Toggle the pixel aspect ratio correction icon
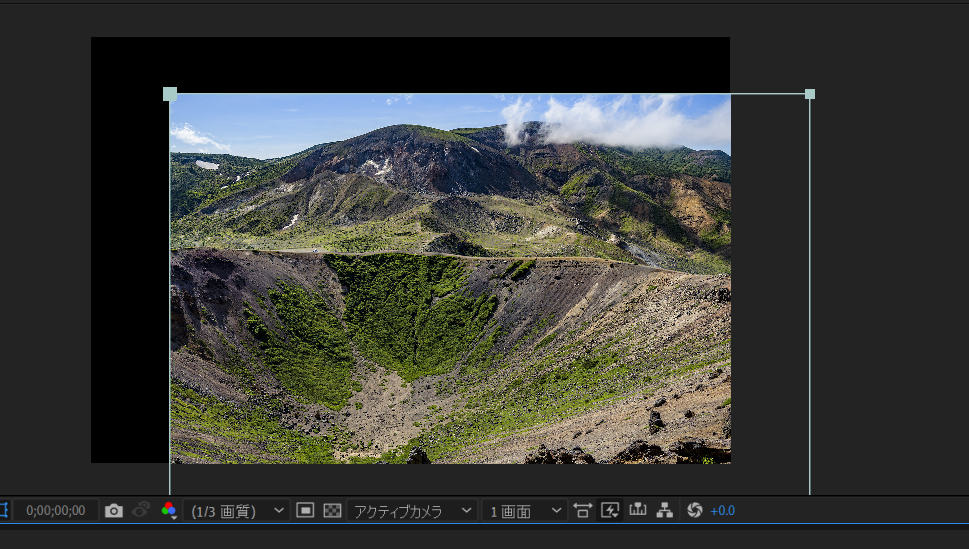The height and width of the screenshot is (549, 969). tap(583, 510)
